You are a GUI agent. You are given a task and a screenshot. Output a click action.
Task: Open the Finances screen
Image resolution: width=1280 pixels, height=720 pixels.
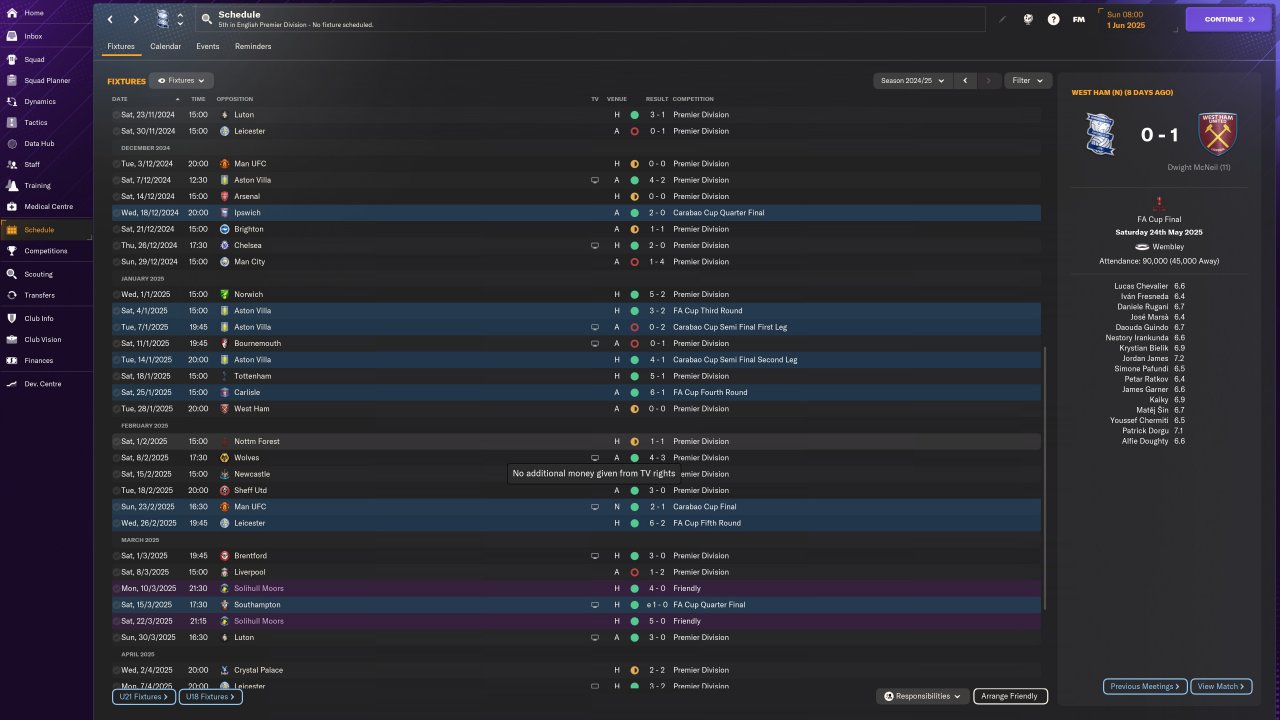pyautogui.click(x=39, y=360)
